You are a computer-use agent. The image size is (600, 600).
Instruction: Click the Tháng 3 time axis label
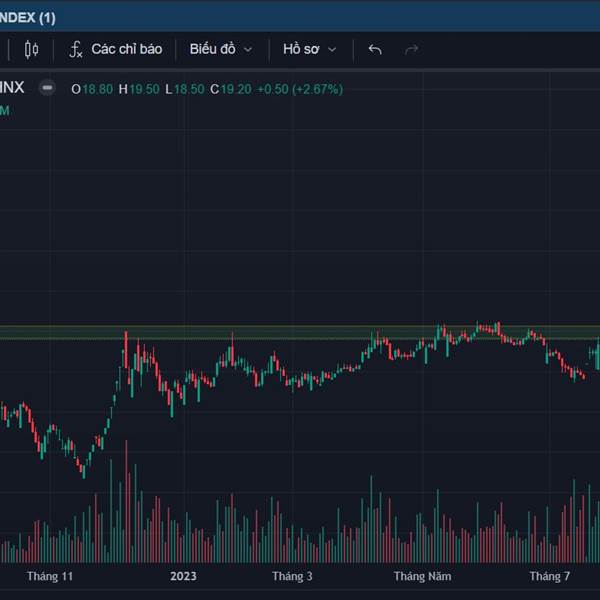coord(292,576)
